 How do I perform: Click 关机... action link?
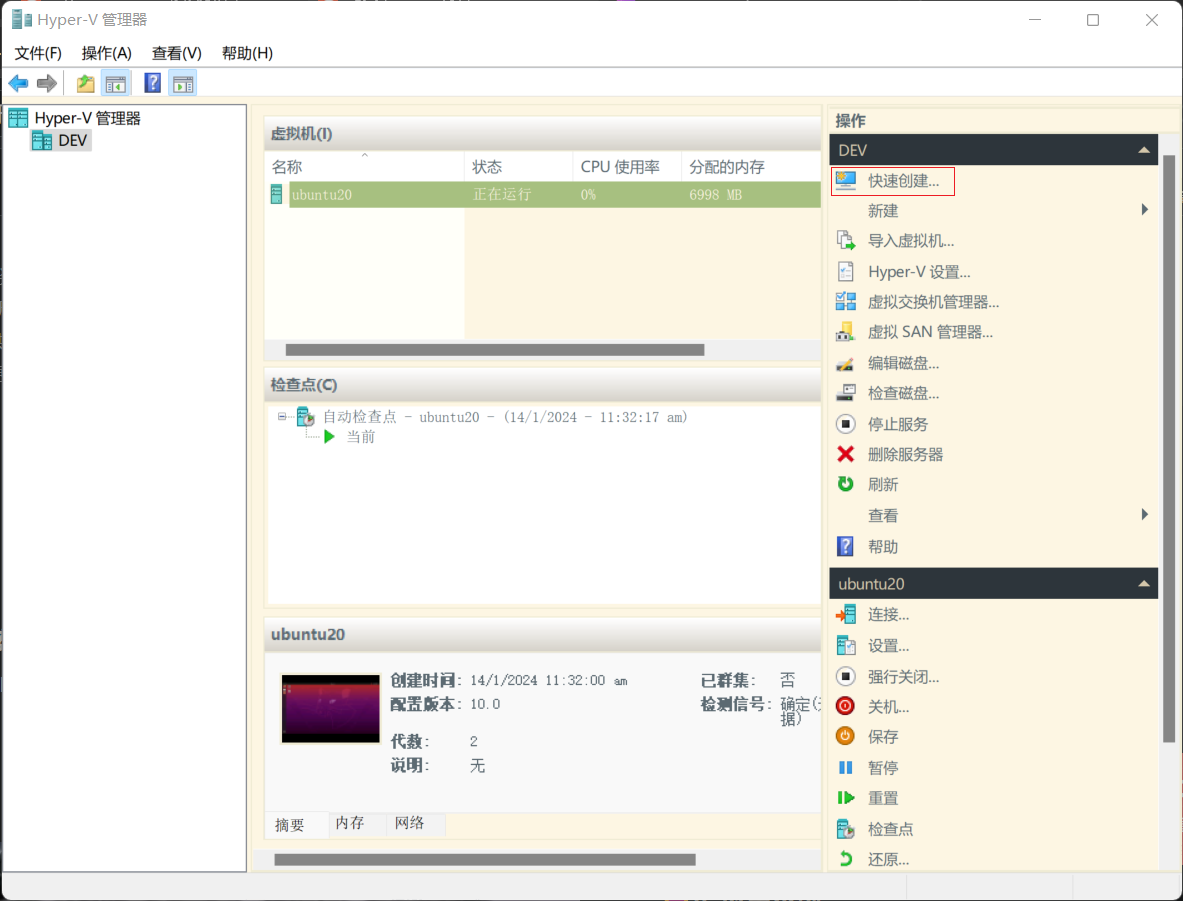click(x=888, y=707)
